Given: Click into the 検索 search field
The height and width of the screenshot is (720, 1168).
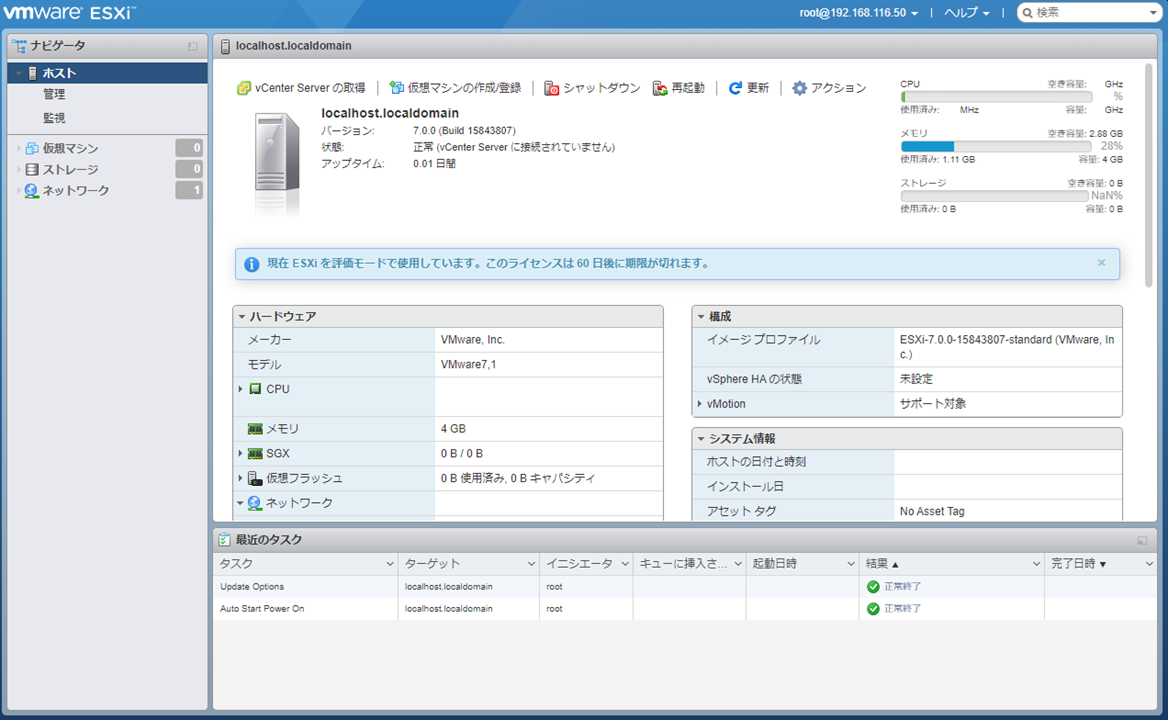Looking at the screenshot, I should pos(1090,13).
